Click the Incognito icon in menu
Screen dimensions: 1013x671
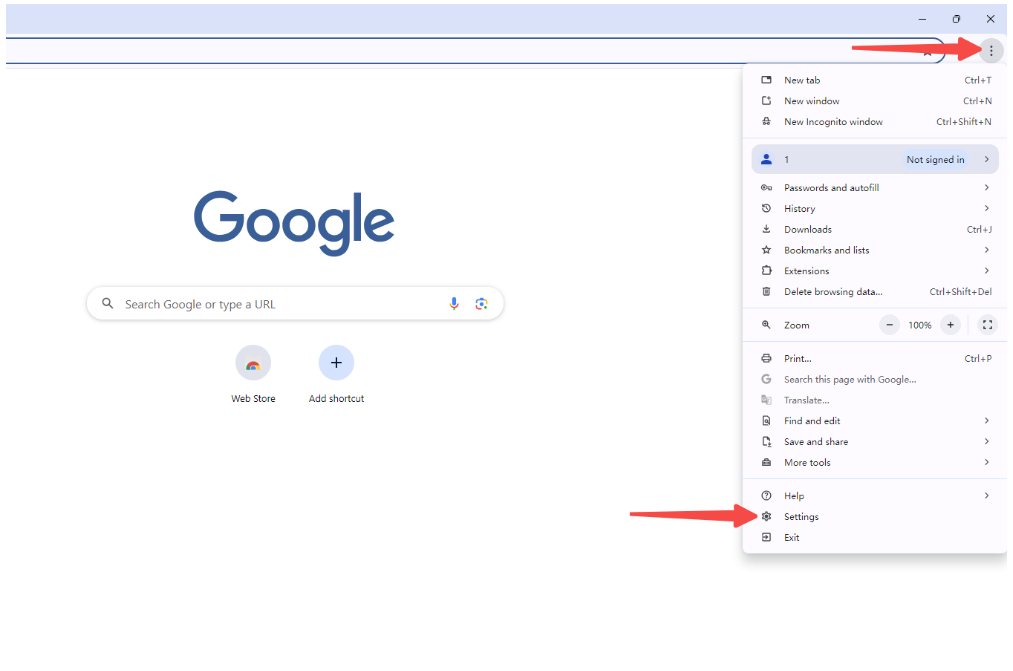point(766,121)
